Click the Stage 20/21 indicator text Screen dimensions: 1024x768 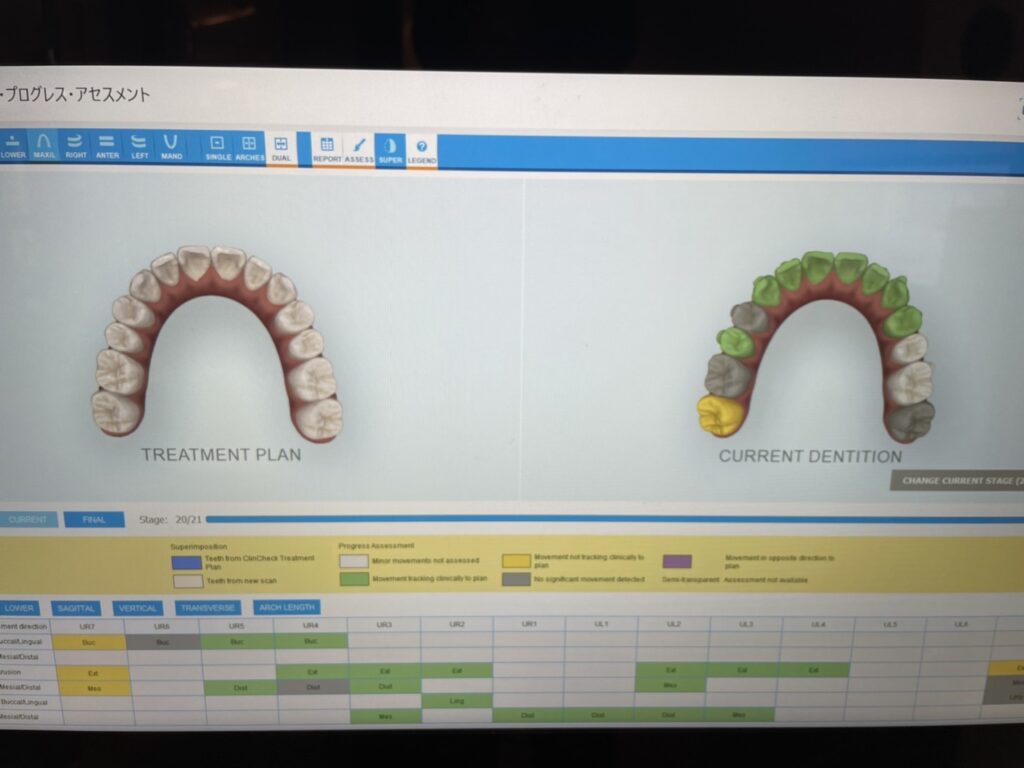[x=170, y=519]
